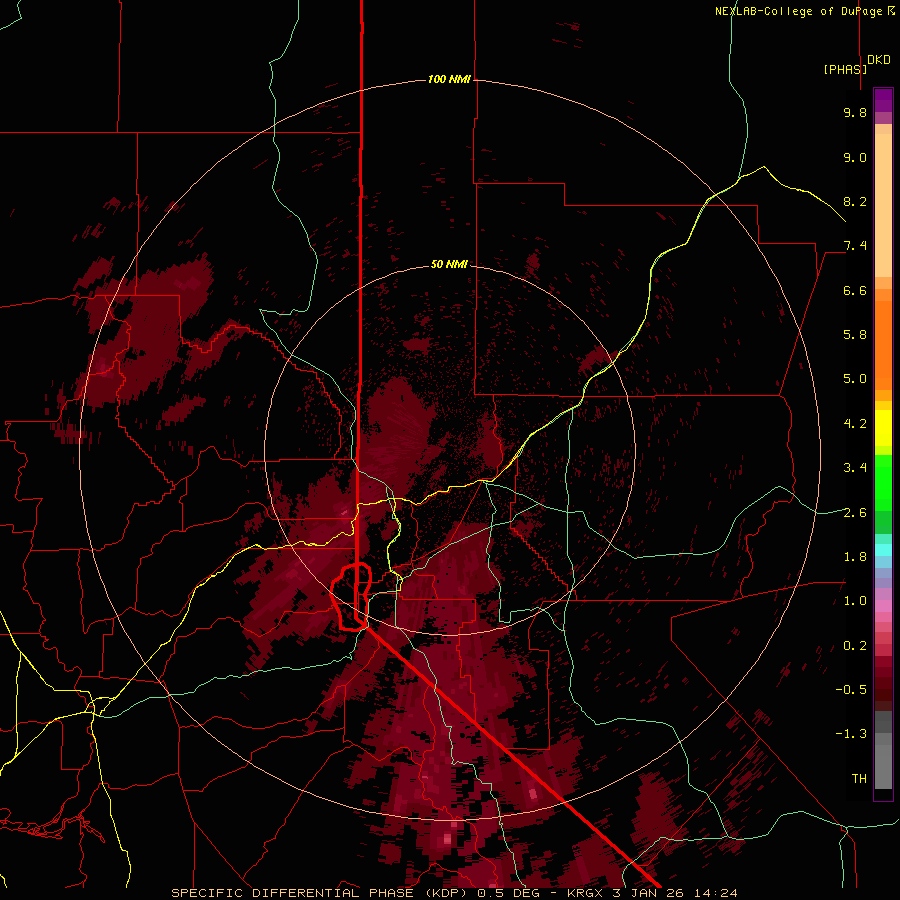Pick the pink segment of the color bar
This screenshot has height=900, width=900.
click(x=883, y=606)
